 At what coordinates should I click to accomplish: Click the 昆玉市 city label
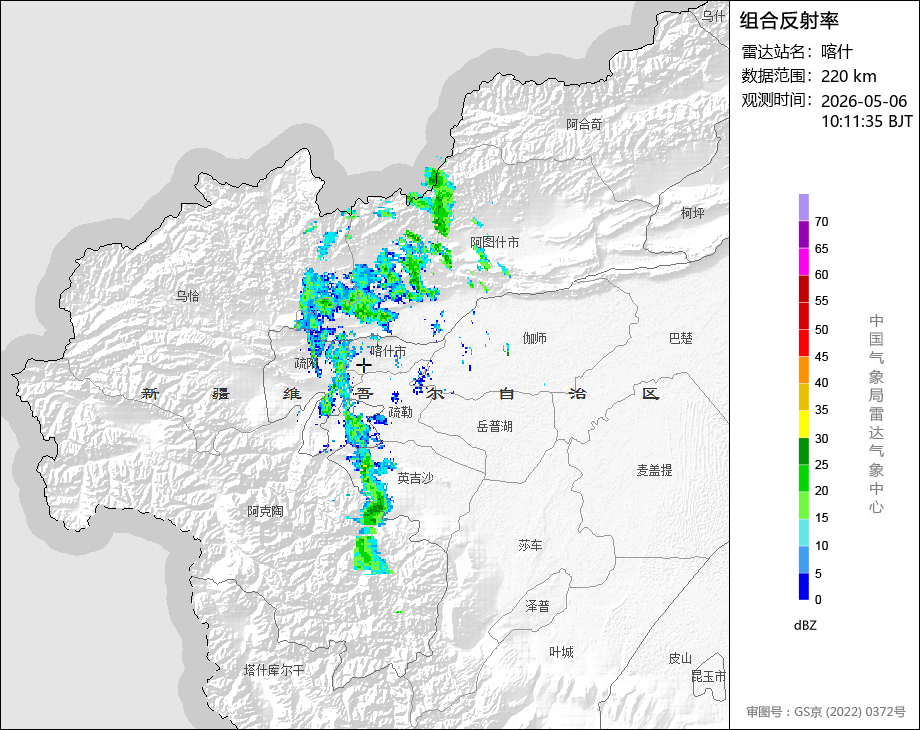(x=709, y=676)
